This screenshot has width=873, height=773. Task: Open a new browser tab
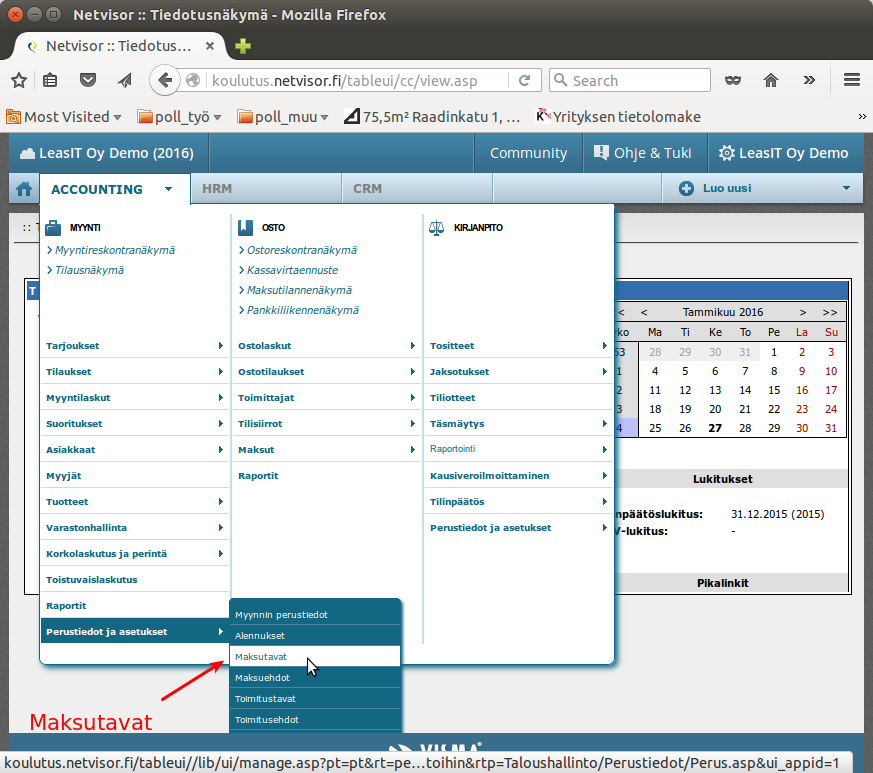(x=243, y=46)
